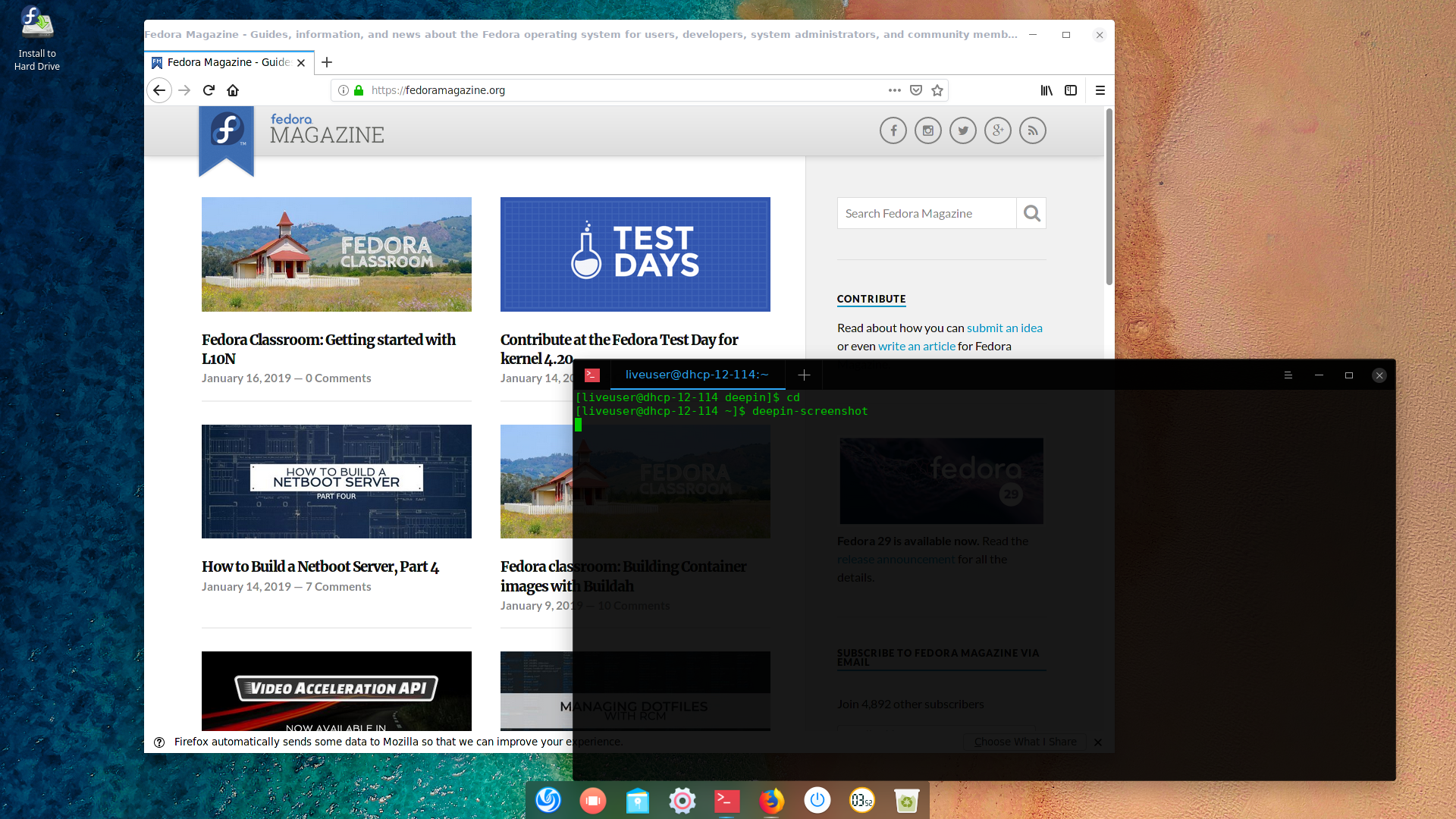Open the Firefox Library (bookshelf) icon
Screen dimensions: 1456x819
1046,90
